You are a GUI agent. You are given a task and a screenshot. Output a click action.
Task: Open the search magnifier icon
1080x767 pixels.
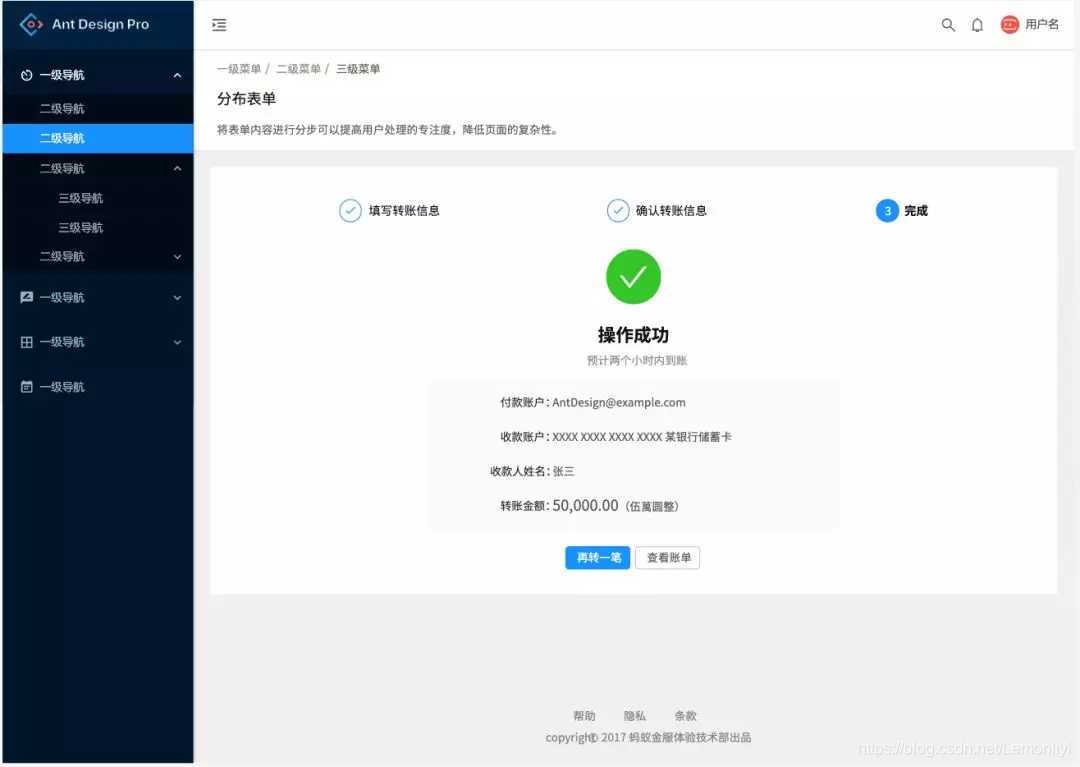[x=947, y=24]
